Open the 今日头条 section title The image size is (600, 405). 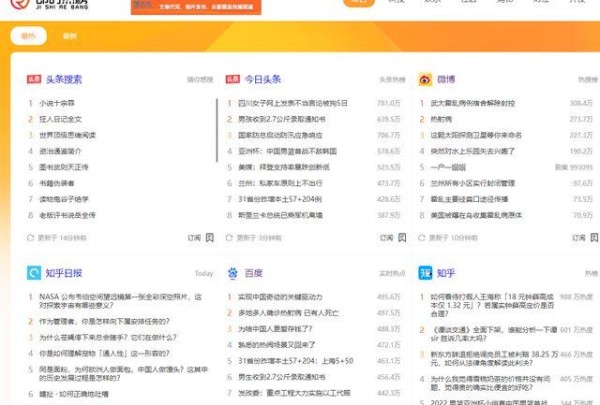pos(263,79)
